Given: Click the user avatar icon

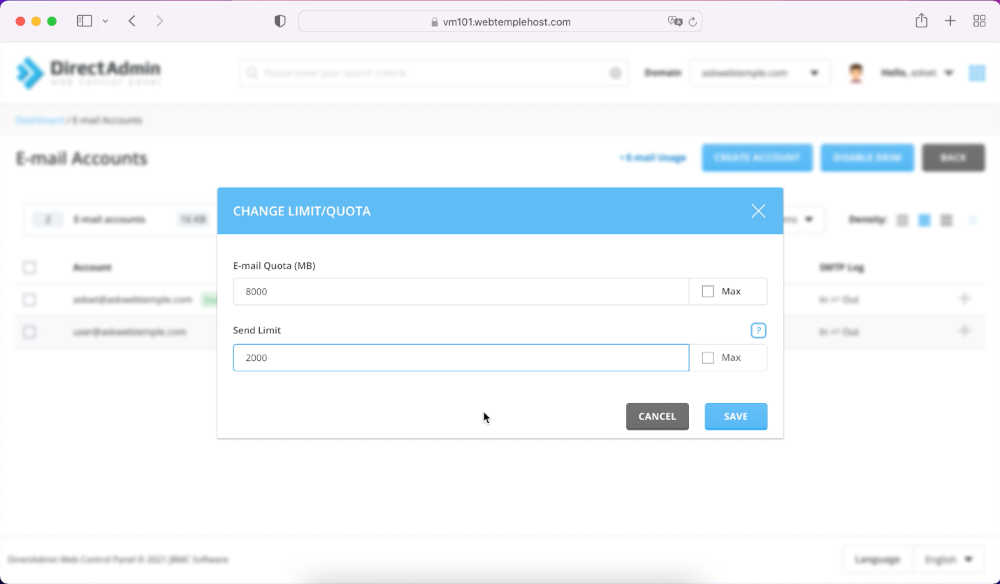Looking at the screenshot, I should (x=856, y=73).
